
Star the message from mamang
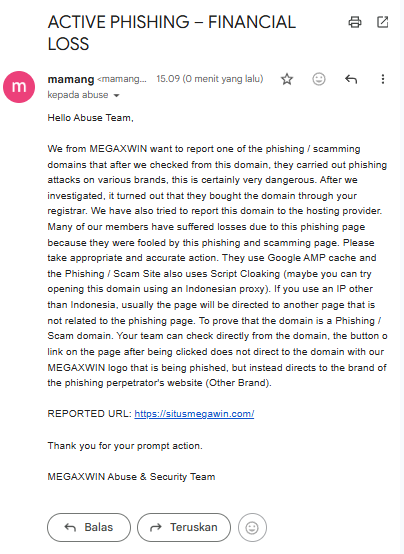click(x=287, y=79)
